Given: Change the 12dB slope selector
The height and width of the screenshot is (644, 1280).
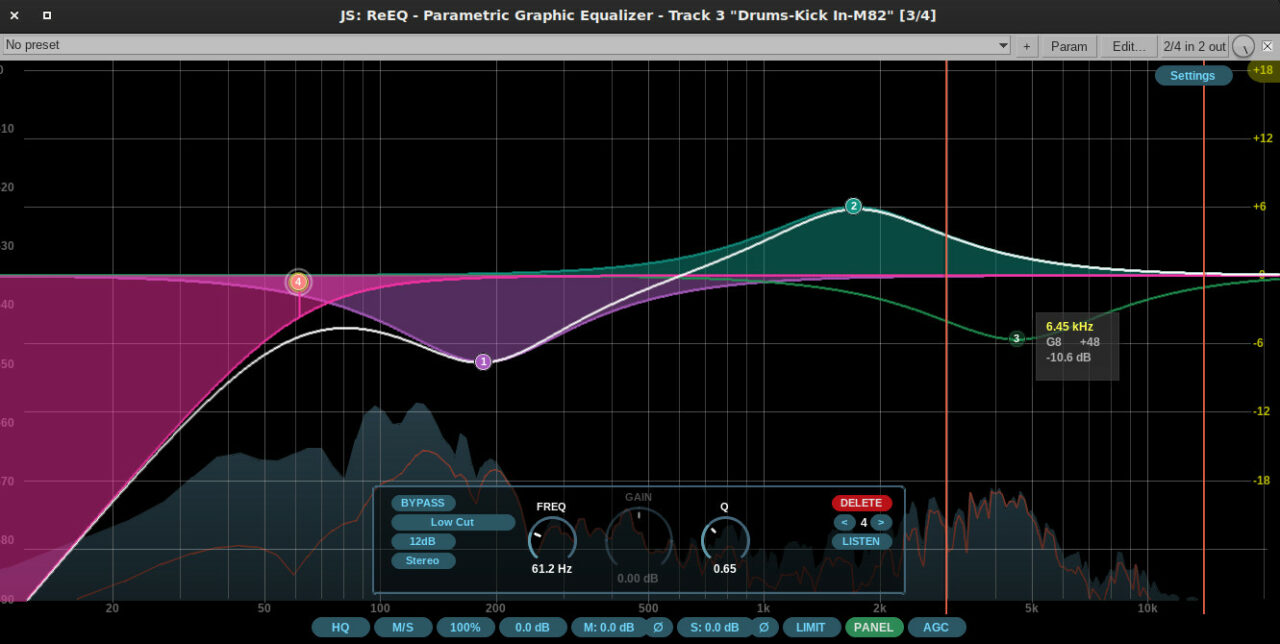Looking at the screenshot, I should 423,541.
